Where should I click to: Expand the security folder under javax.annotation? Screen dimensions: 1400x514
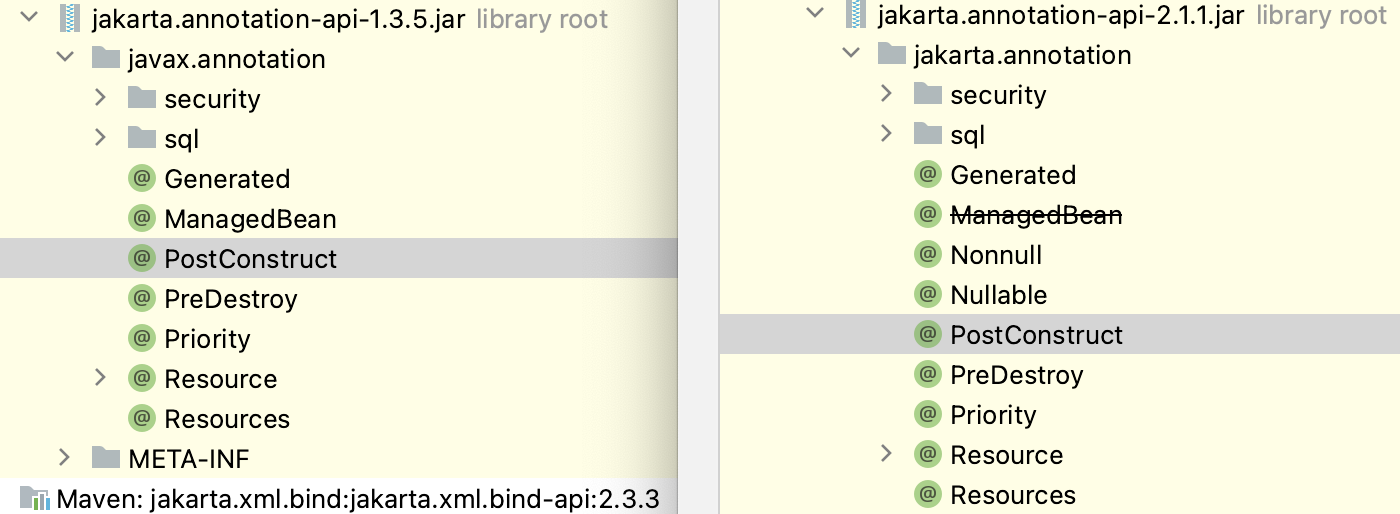click(x=100, y=98)
